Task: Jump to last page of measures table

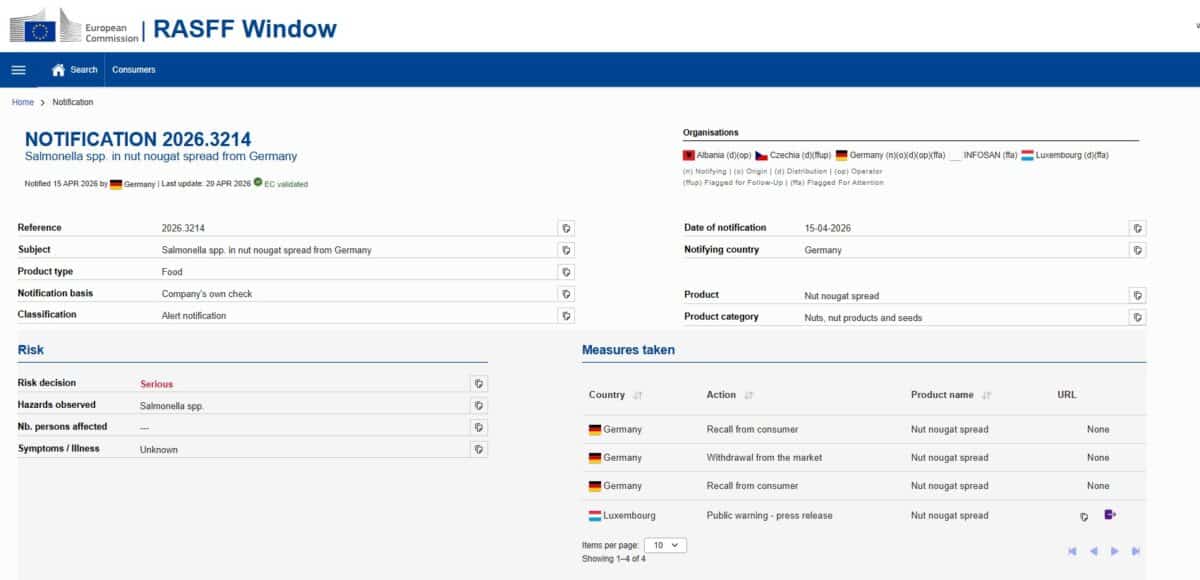Action: tap(1136, 551)
